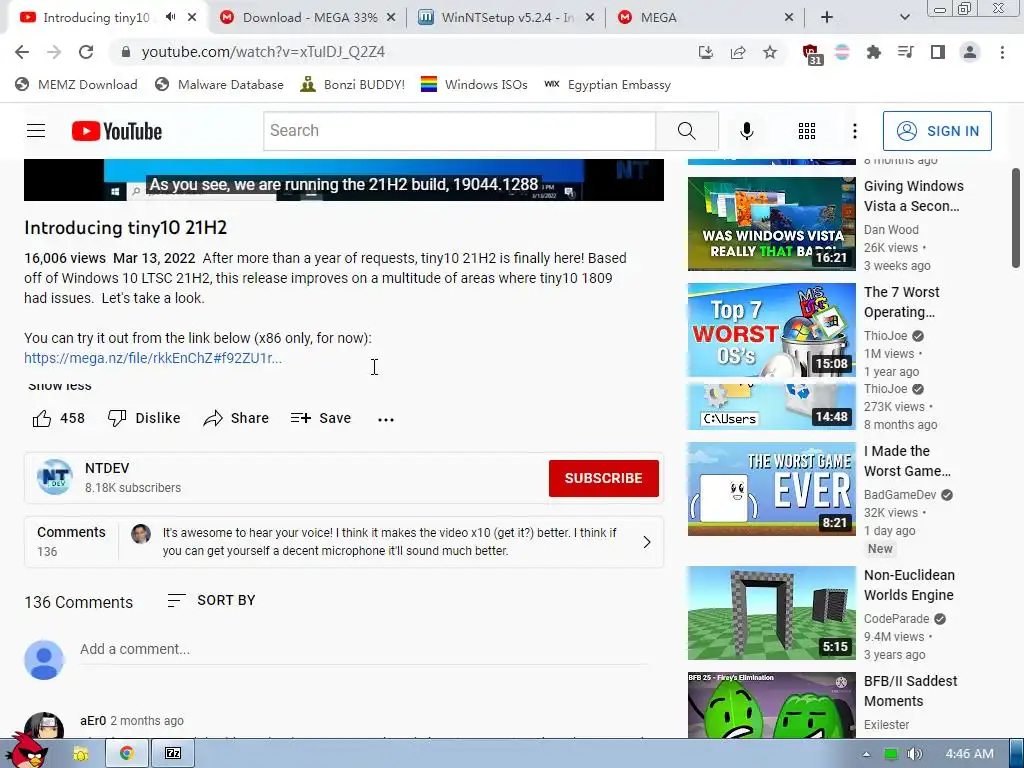Open the Chrome profile avatar

pyautogui.click(x=970, y=52)
